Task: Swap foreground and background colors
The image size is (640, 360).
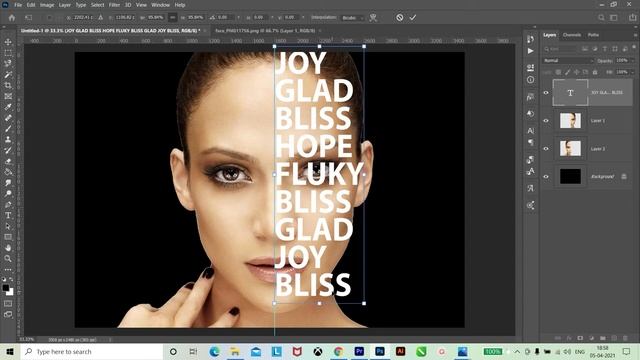Action: pyautogui.click(x=11, y=280)
